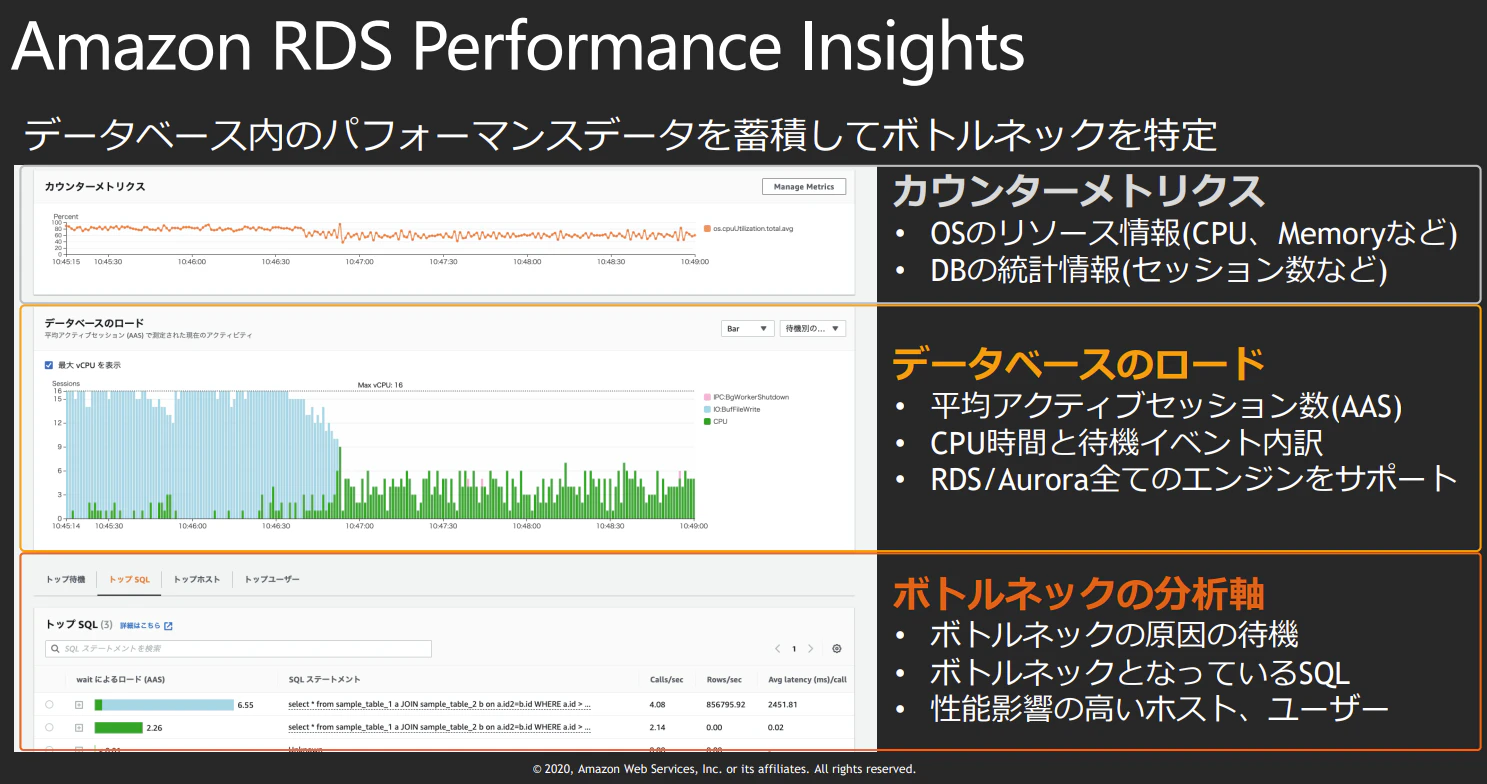Click the IPC:BgWorkerShutdown legend swatch
The height and width of the screenshot is (784, 1487).
click(707, 397)
